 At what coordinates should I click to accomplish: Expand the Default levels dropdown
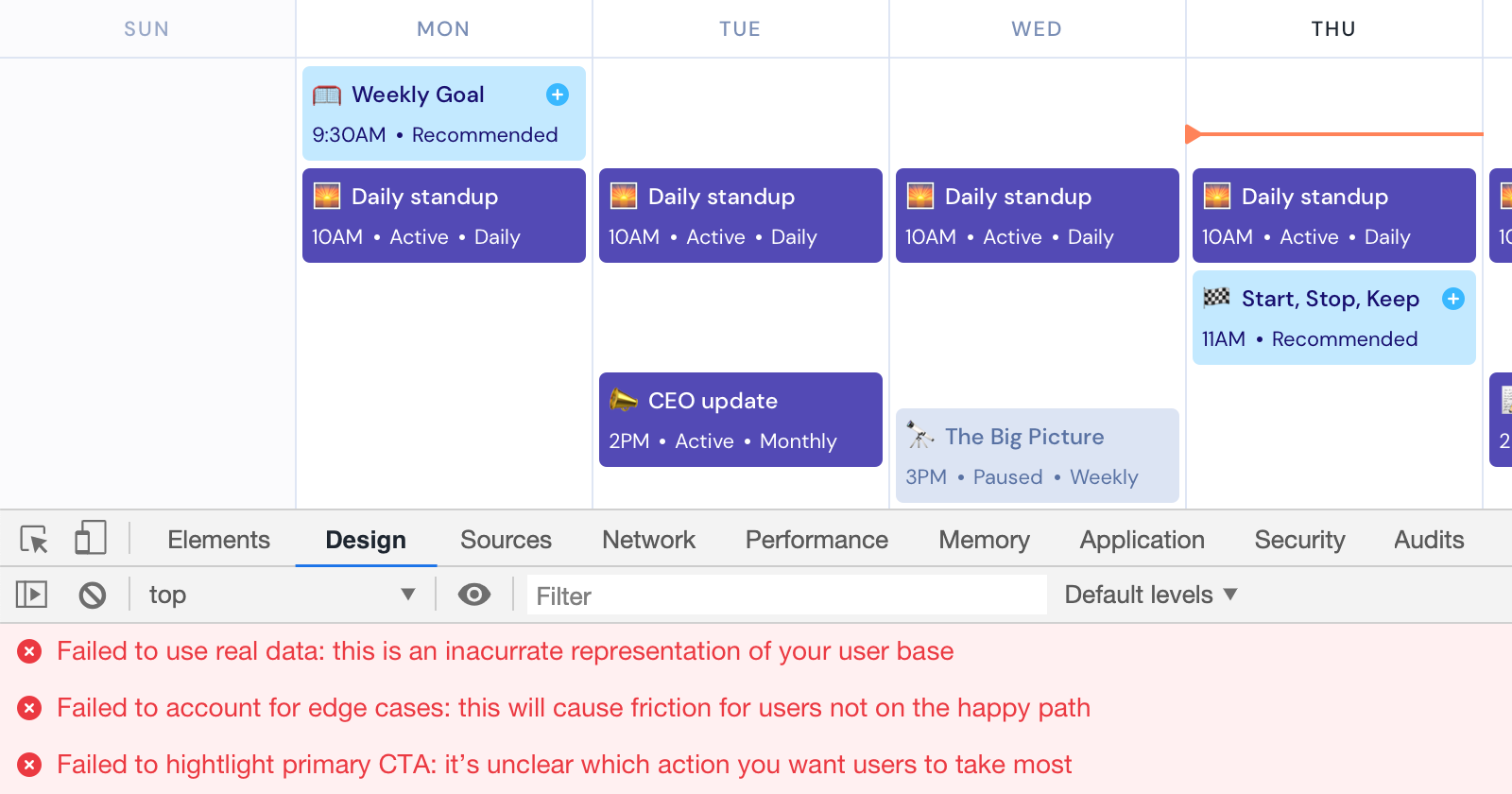pyautogui.click(x=1151, y=595)
